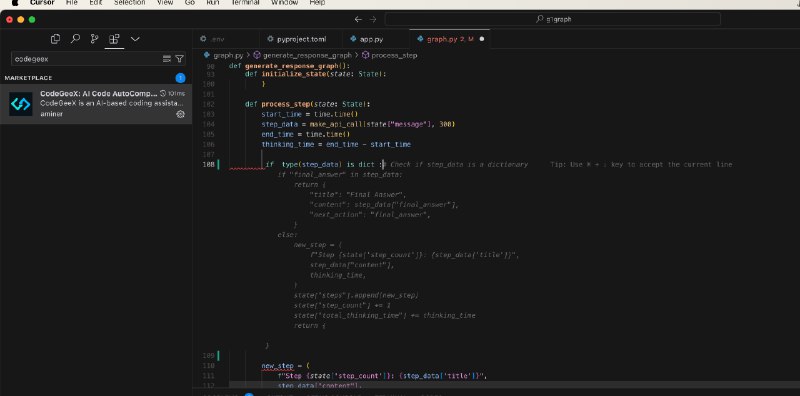Screen dimensions: 800x396
Task: Click the unsaved dot on graph.py tab
Action: click(482, 39)
